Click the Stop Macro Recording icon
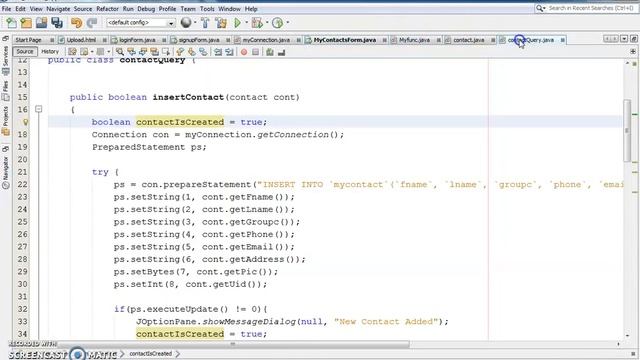Screen dimensions: 640x360 pyautogui.click(x=255, y=52)
